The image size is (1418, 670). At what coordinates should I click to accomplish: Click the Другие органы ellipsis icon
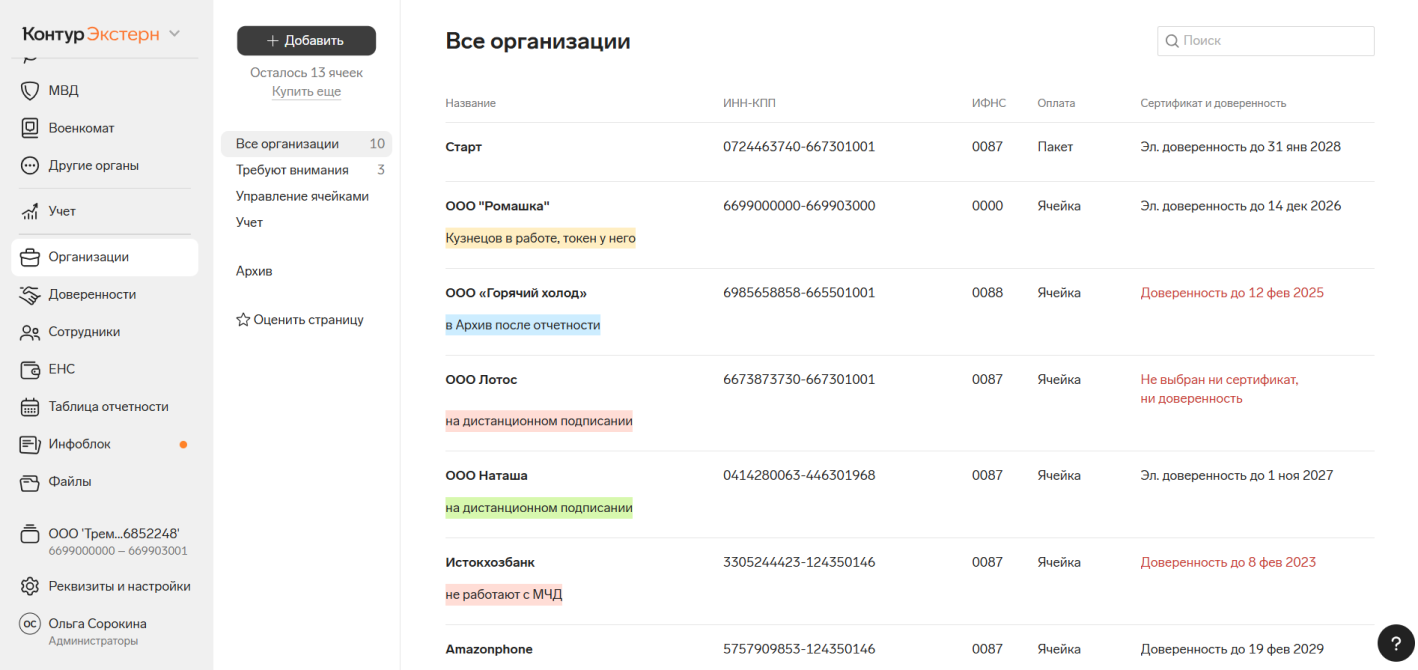(30, 166)
